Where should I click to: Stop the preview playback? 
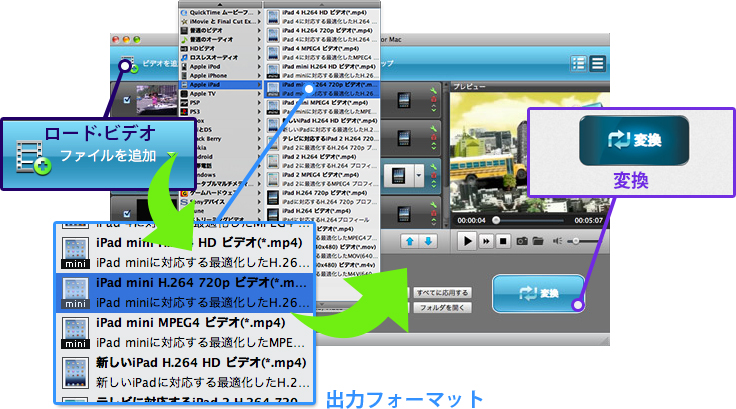click(503, 241)
